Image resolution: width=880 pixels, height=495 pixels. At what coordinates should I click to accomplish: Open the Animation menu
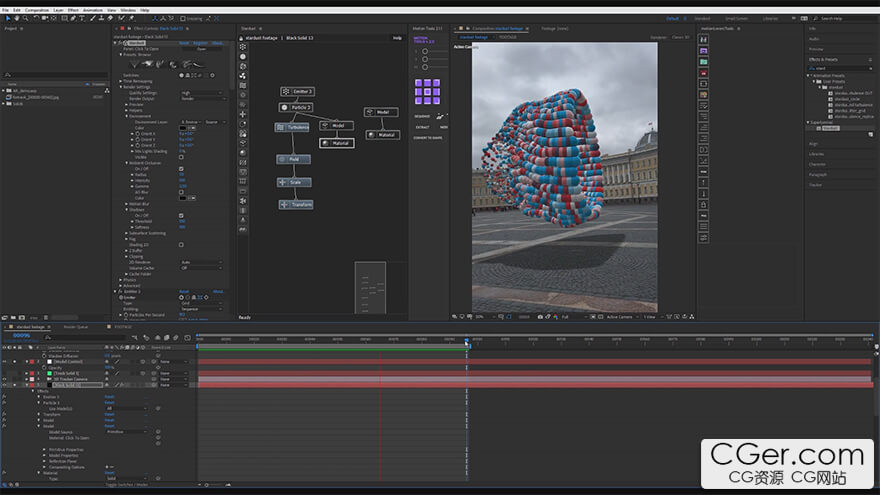[x=93, y=10]
